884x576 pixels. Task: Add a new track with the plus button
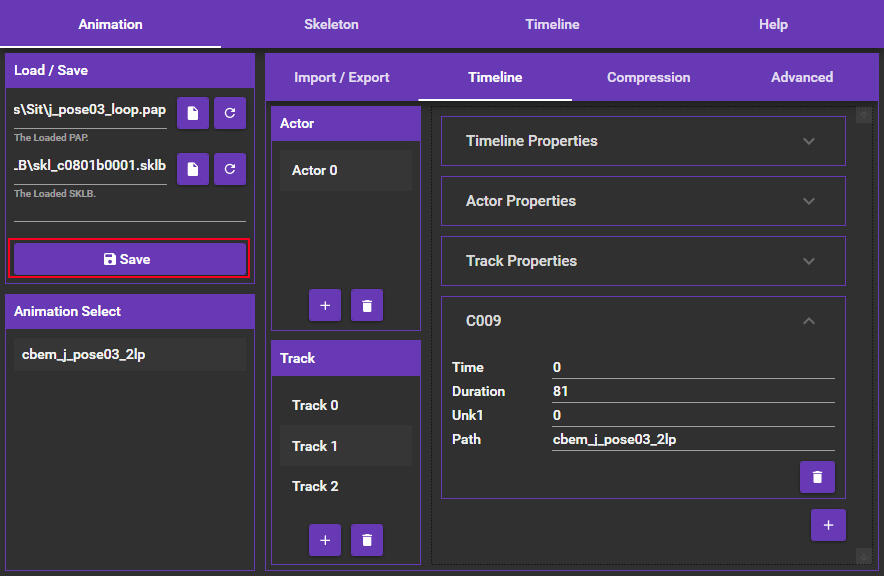click(325, 540)
